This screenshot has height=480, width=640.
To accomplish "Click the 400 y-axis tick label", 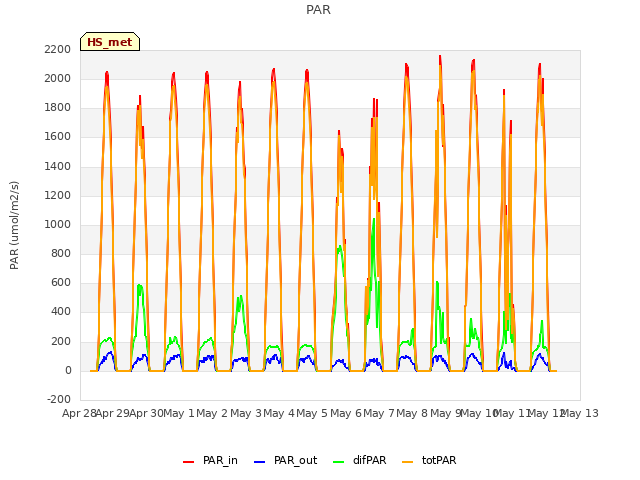I will click(x=61, y=312).
